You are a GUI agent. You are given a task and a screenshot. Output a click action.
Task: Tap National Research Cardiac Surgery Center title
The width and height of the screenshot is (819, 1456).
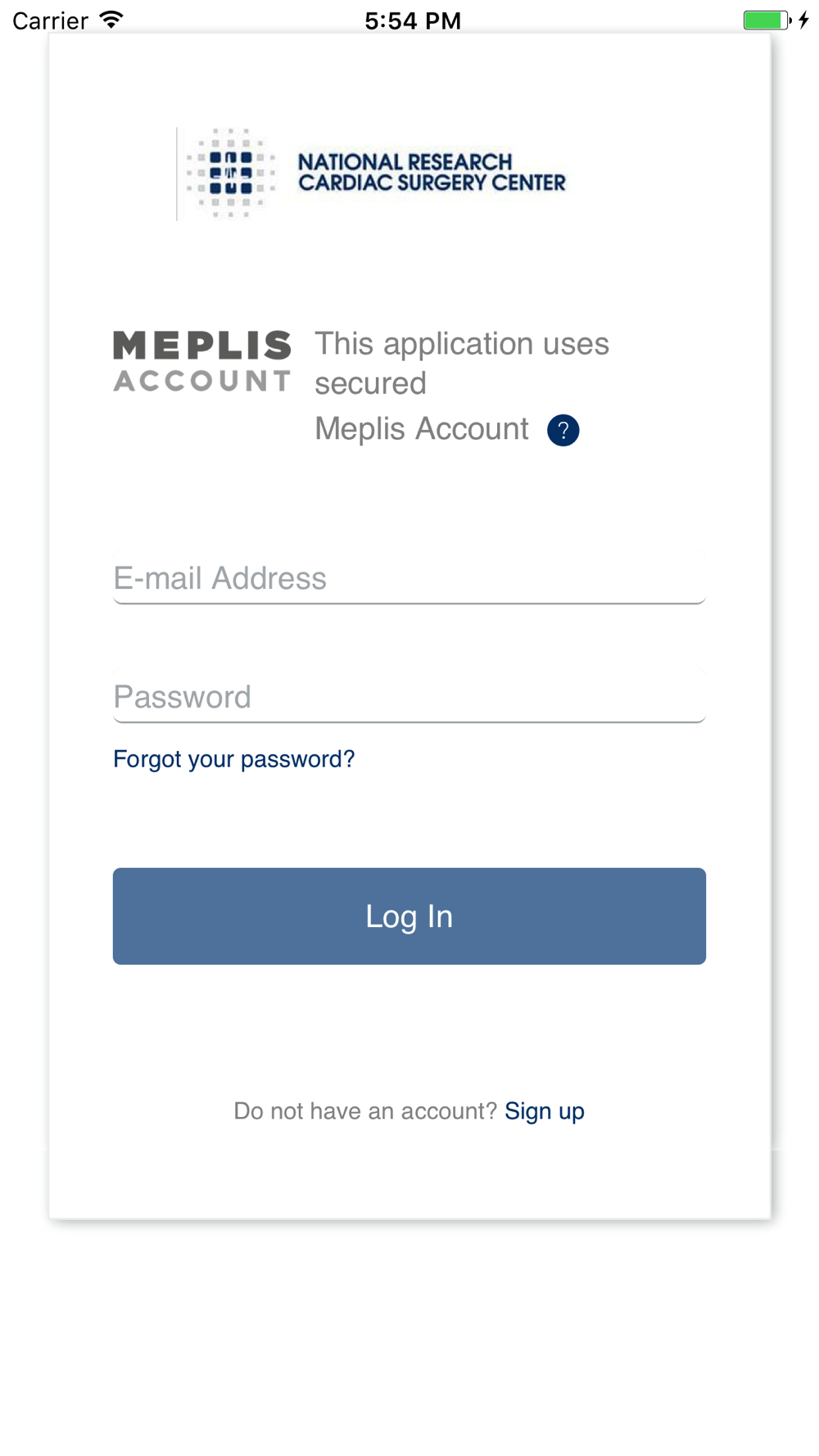coord(431,172)
